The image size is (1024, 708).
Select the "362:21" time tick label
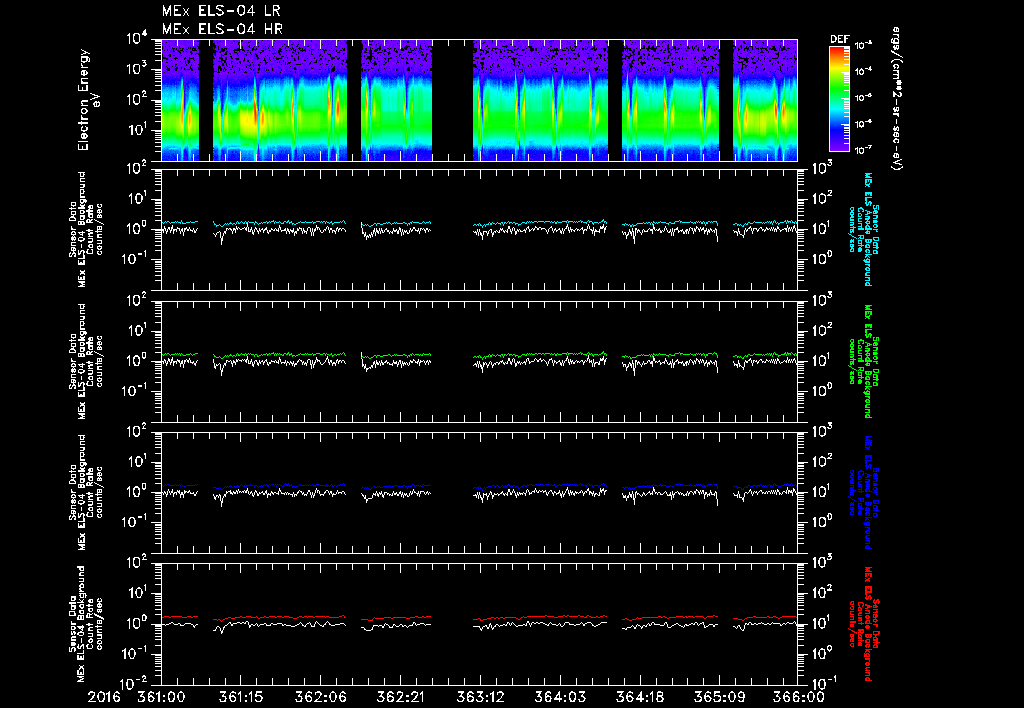[x=400, y=697]
